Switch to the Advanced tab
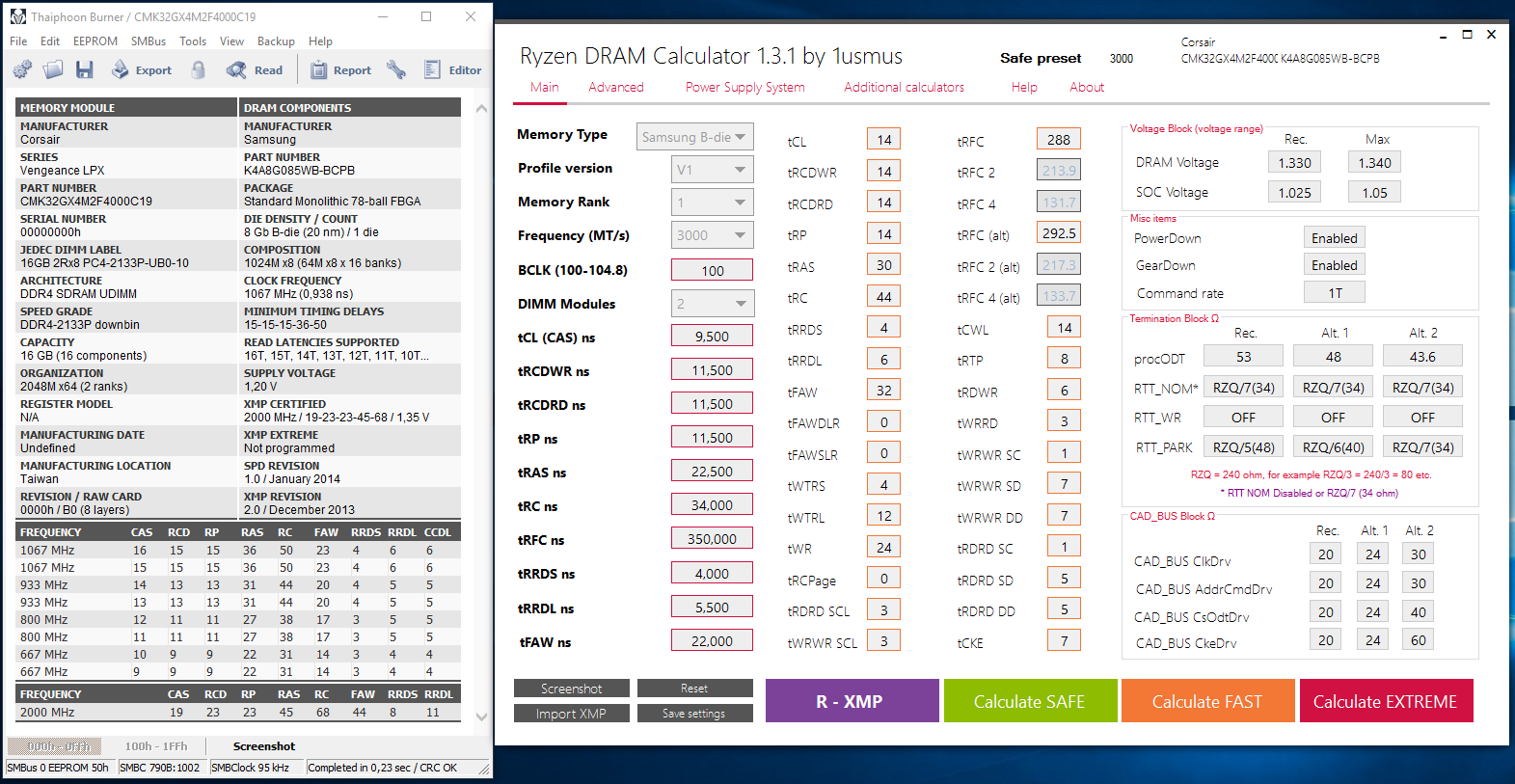 click(x=616, y=87)
